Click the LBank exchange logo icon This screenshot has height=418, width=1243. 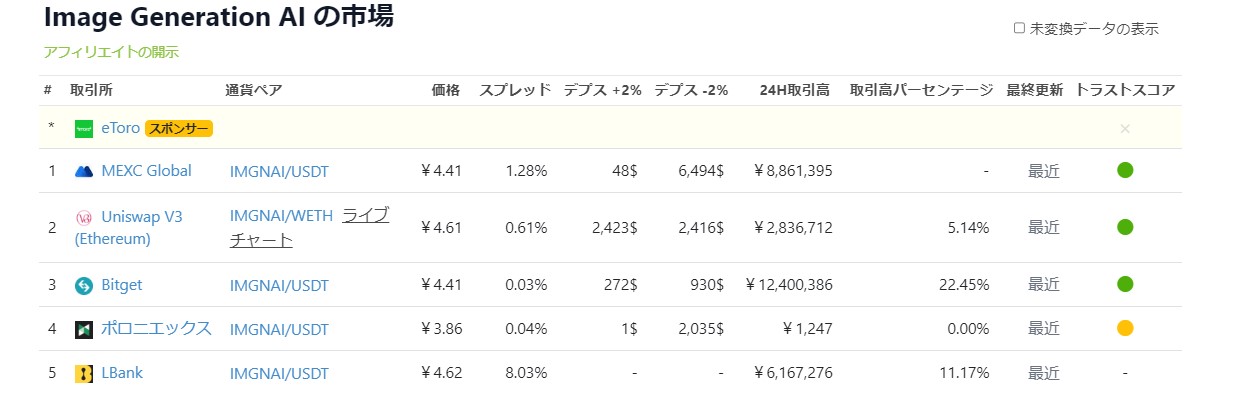(x=84, y=374)
